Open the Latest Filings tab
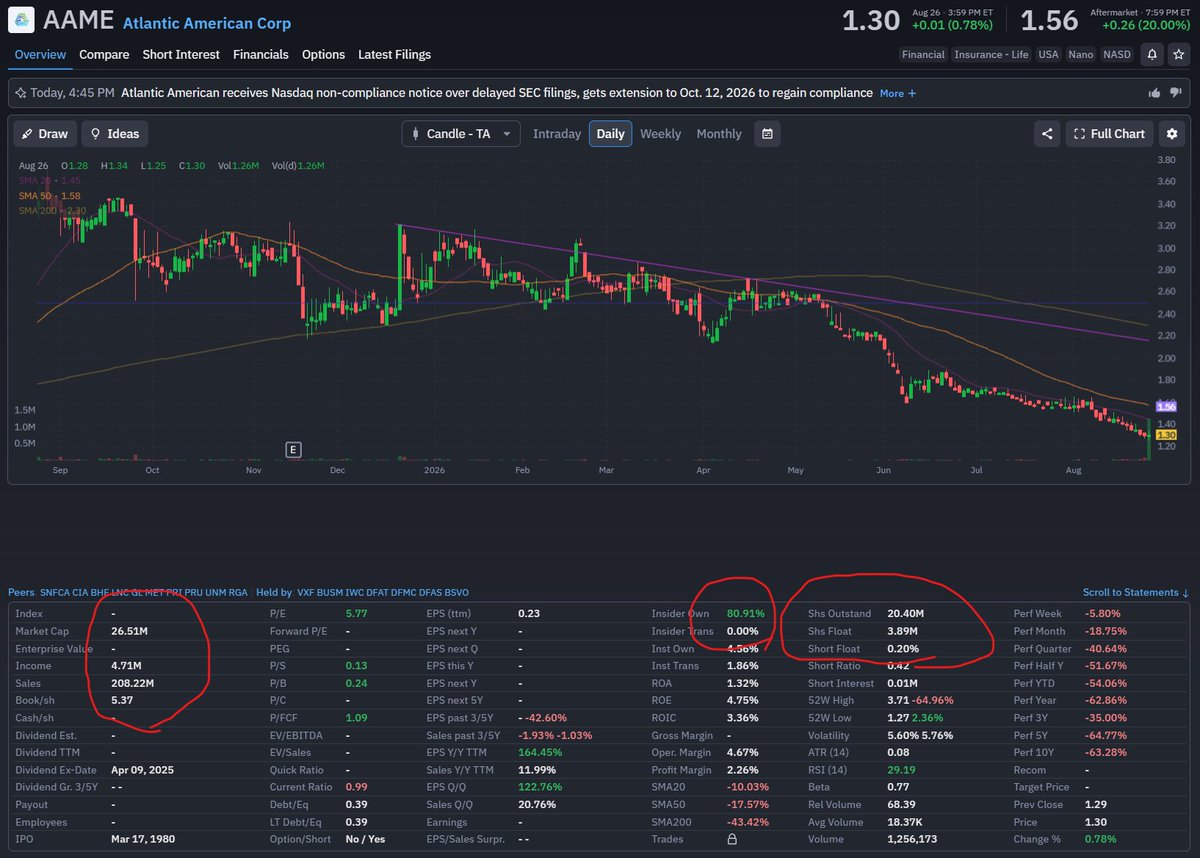This screenshot has height=858, width=1200. 394,55
